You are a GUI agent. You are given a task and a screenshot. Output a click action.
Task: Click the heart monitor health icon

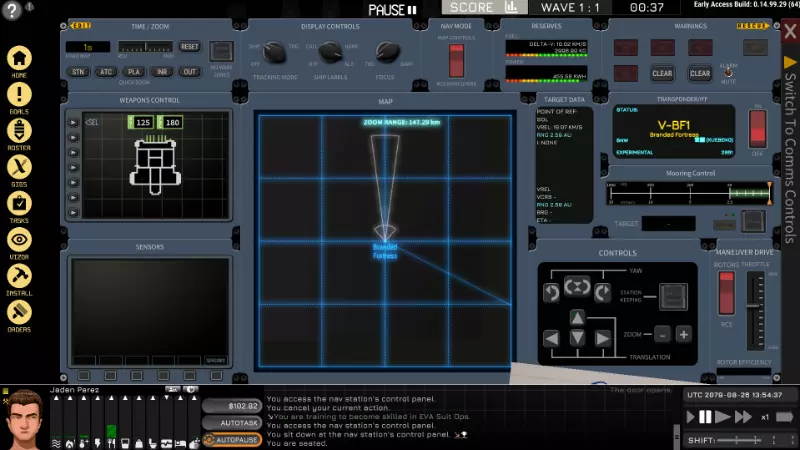tap(166, 443)
